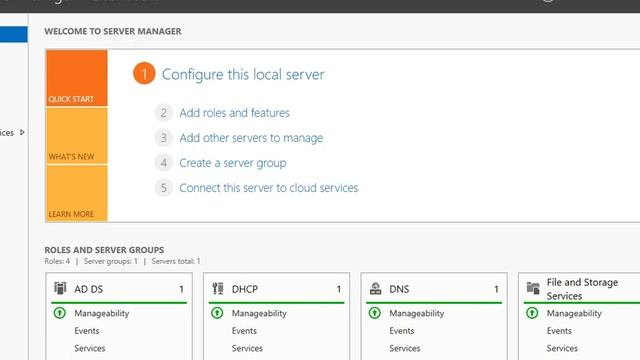The width and height of the screenshot is (640, 360).
Task: Open the LEARN MORE tile
Action: [77, 193]
